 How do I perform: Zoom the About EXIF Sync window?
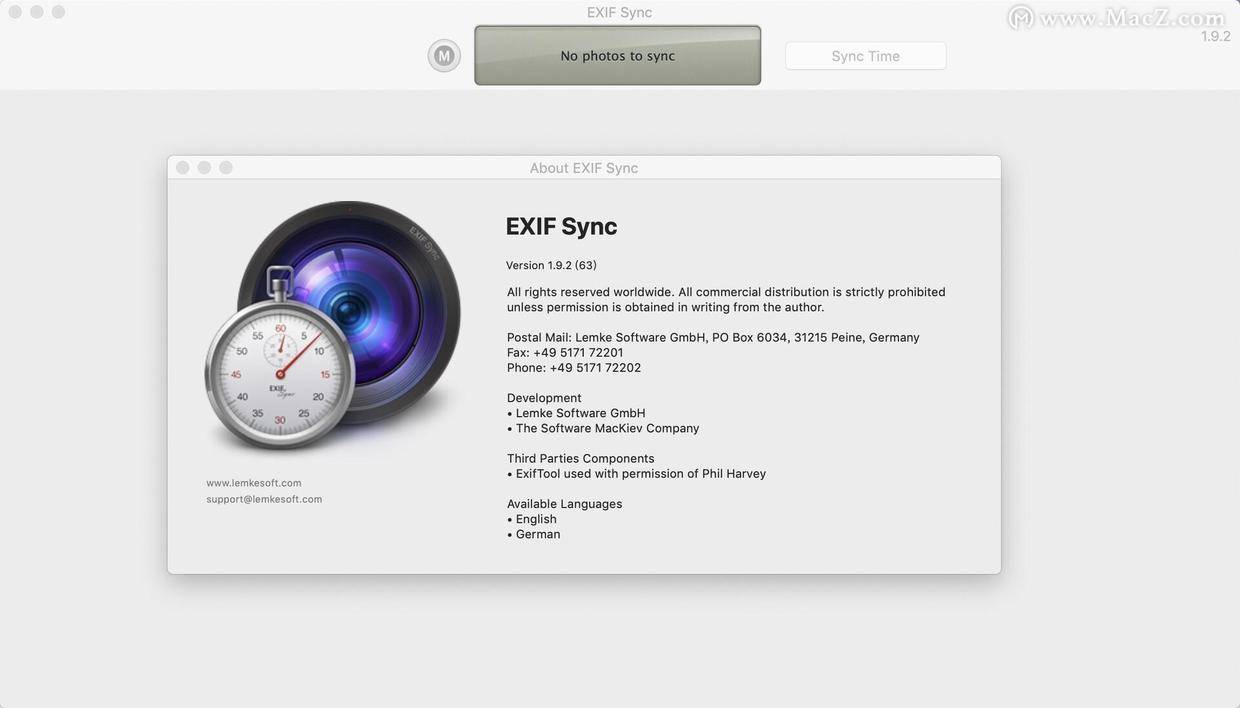coord(226,167)
